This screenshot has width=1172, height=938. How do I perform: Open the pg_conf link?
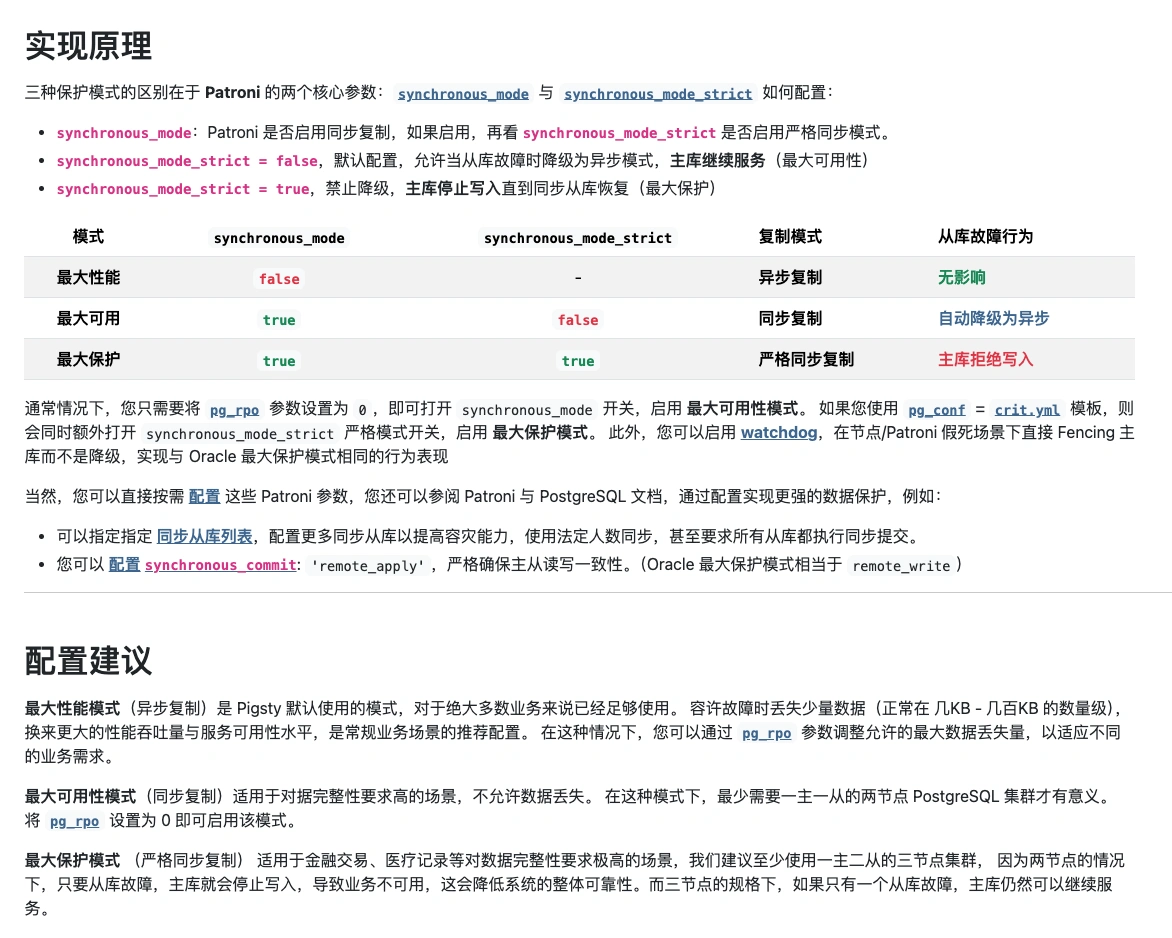936,410
